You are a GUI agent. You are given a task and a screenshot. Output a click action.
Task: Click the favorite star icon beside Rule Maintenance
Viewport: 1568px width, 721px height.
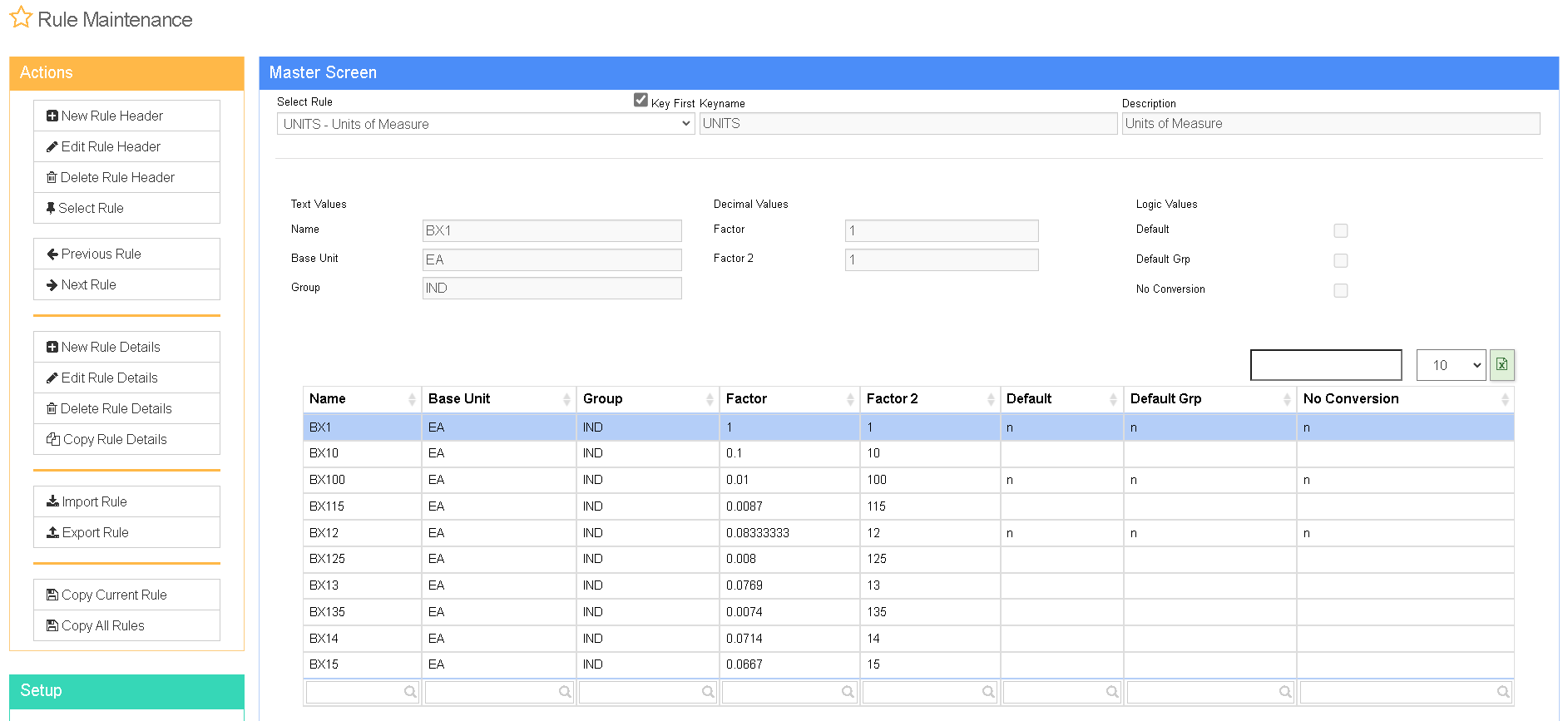coord(21,17)
